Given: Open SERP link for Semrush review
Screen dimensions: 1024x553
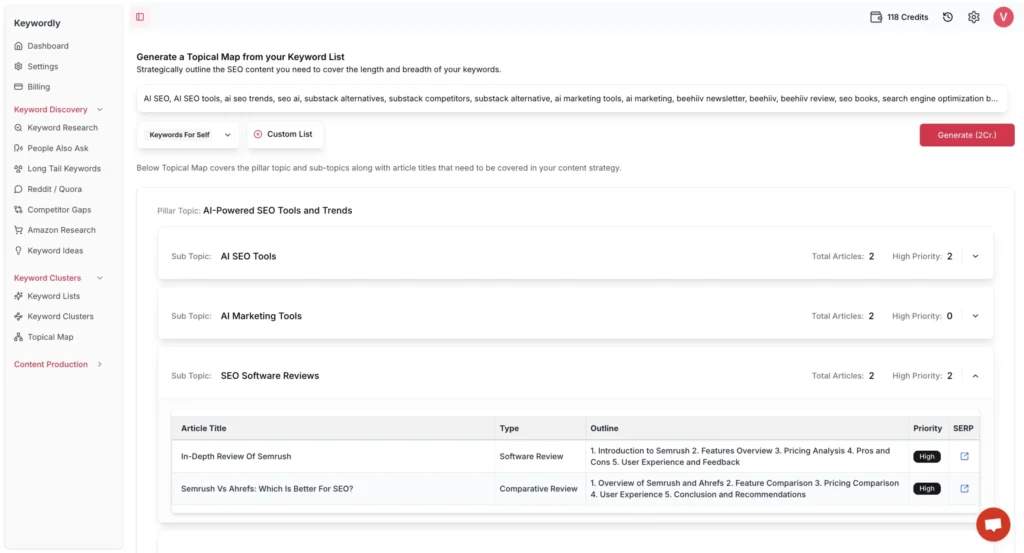Looking at the screenshot, I should 964,457.
